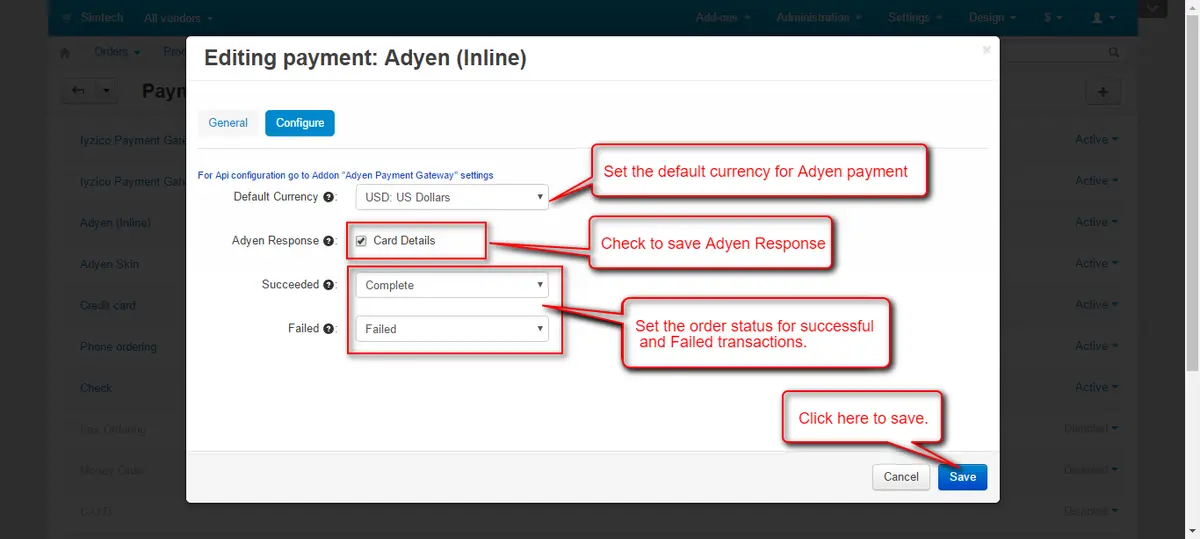The width and height of the screenshot is (1200, 539).
Task: Click help icon beside Adyen Response
Action: [328, 241]
